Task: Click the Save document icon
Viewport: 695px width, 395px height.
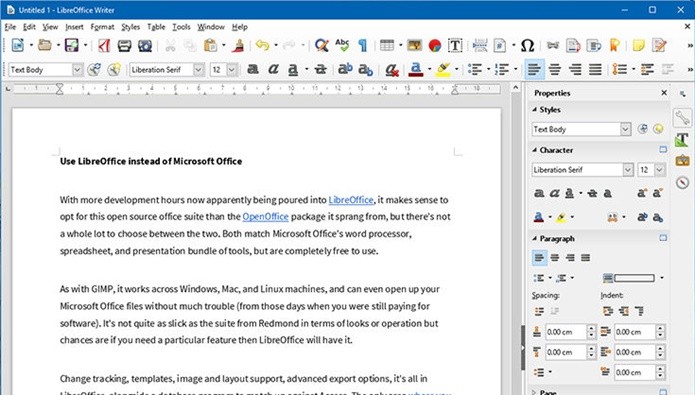Action: [71, 45]
